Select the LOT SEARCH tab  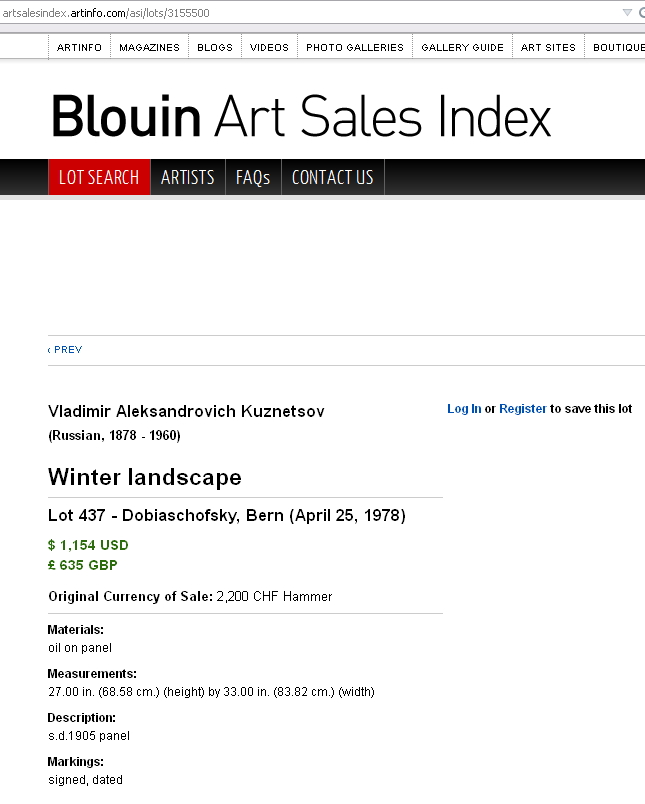pyautogui.click(x=99, y=177)
